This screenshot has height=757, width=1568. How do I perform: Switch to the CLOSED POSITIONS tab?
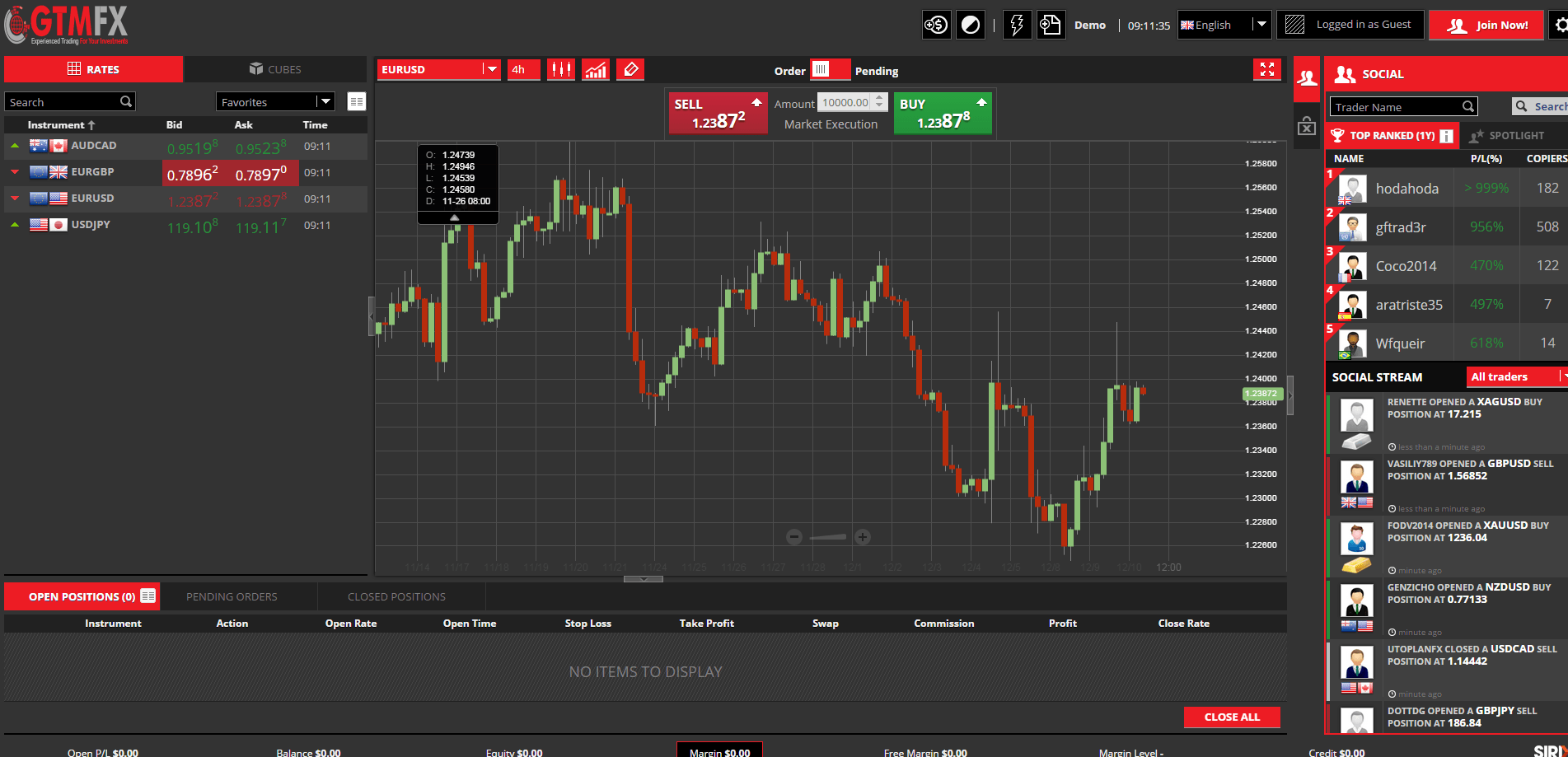pos(396,596)
